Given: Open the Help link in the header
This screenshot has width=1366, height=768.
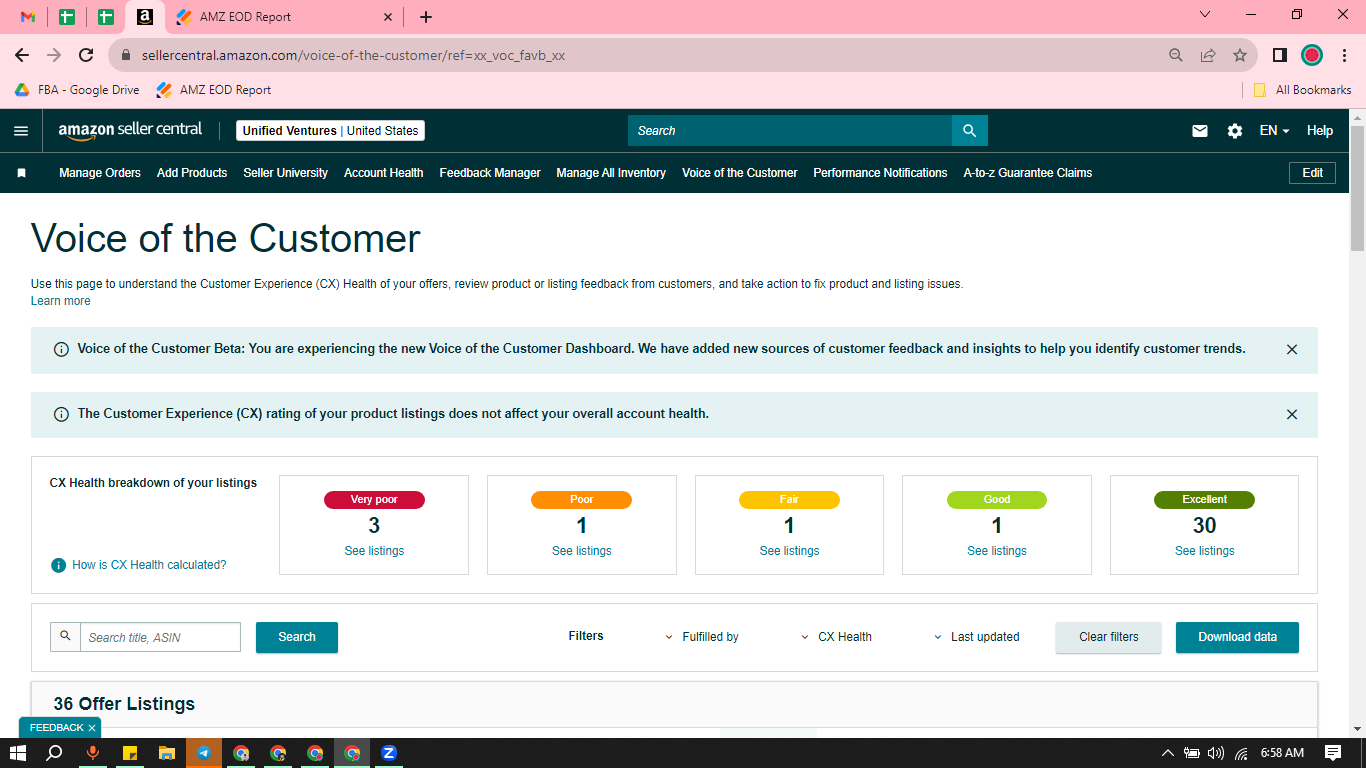Looking at the screenshot, I should click(1320, 131).
